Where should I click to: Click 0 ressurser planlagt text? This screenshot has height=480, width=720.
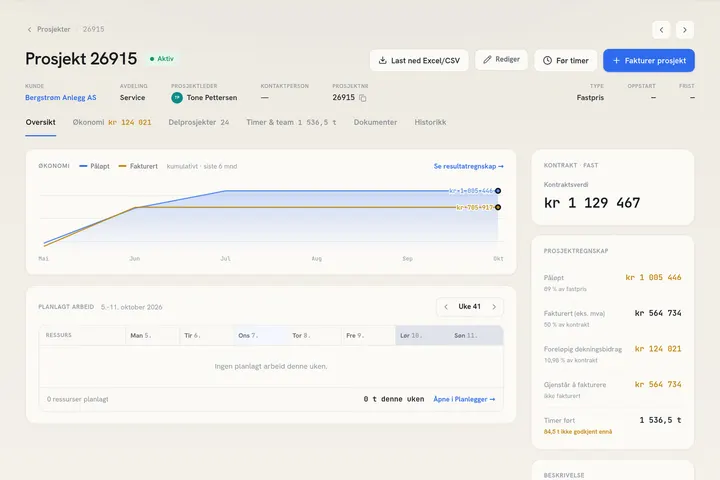point(78,399)
